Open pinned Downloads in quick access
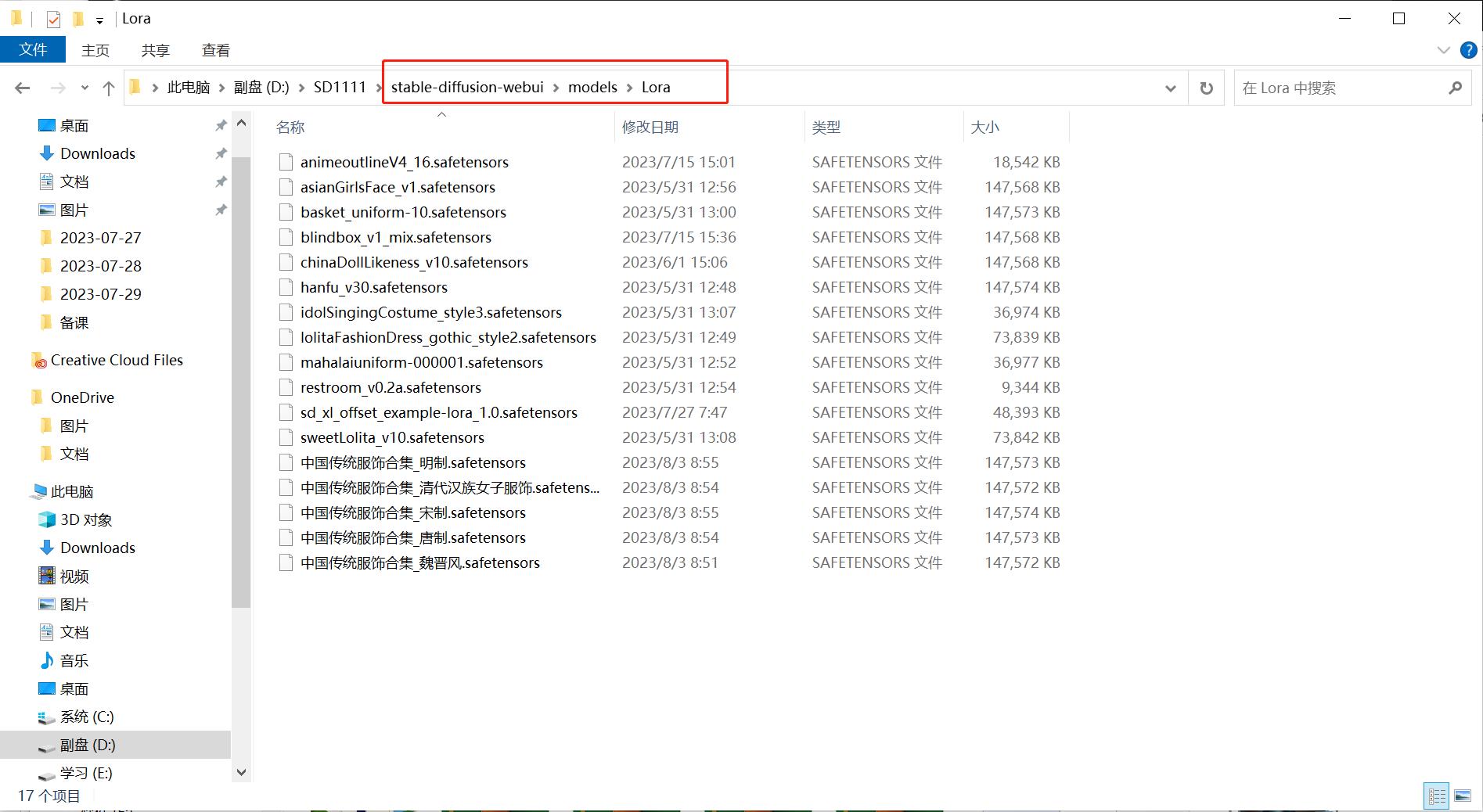The image size is (1483, 812). (x=98, y=153)
